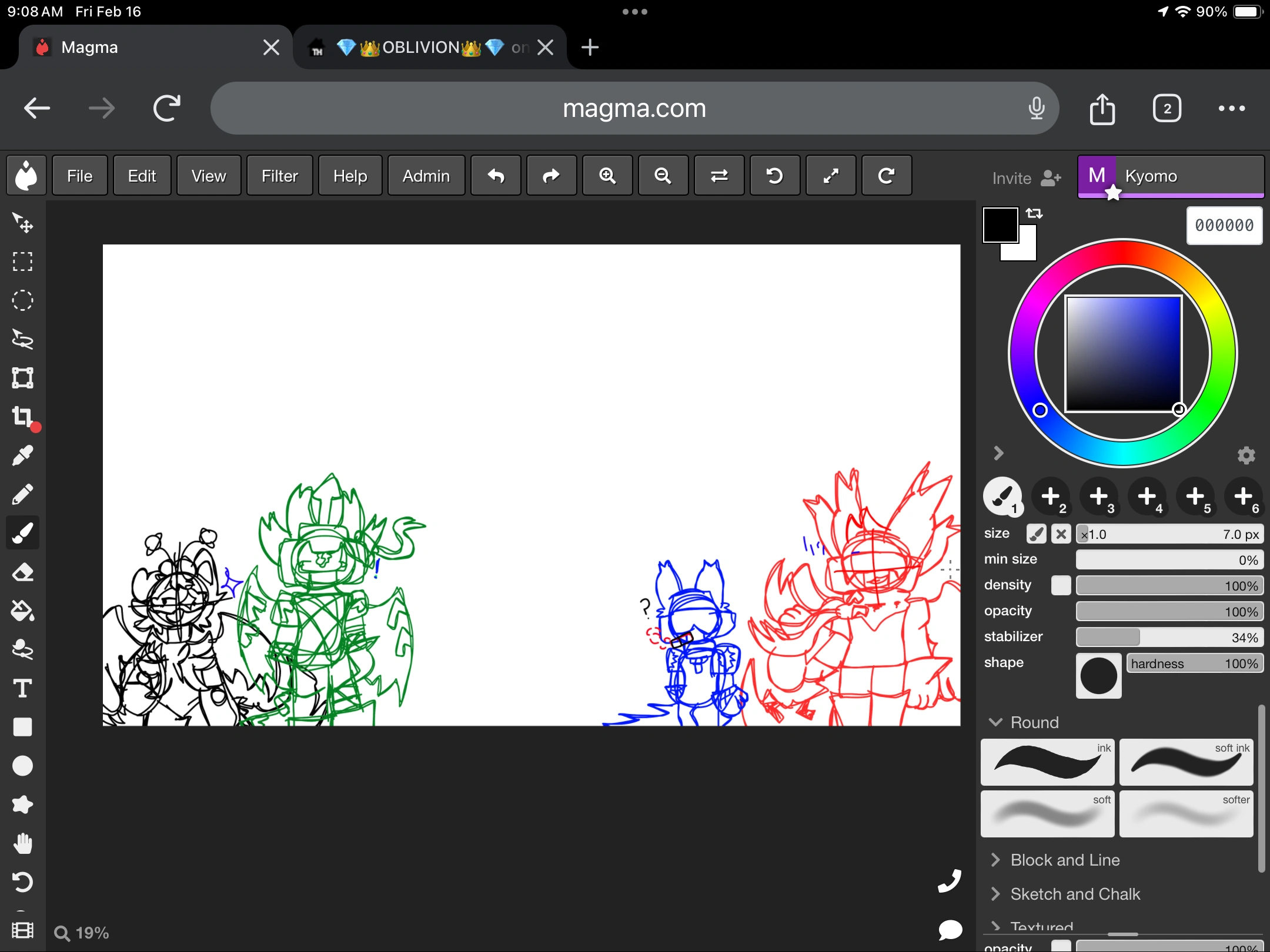The image size is (1270, 952).
Task: Choose the soft ink brush preset
Action: coord(1186,763)
